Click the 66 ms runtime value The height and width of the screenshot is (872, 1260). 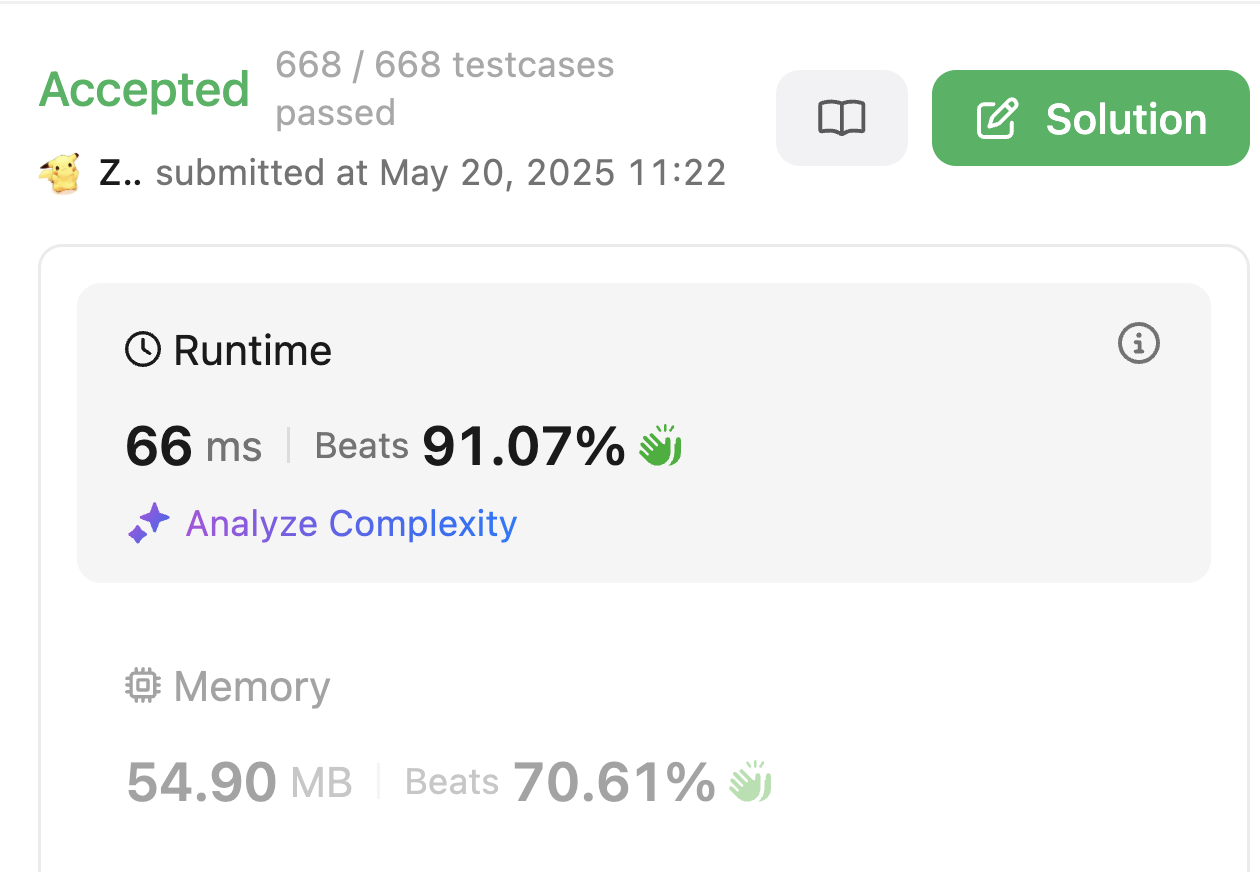click(193, 446)
